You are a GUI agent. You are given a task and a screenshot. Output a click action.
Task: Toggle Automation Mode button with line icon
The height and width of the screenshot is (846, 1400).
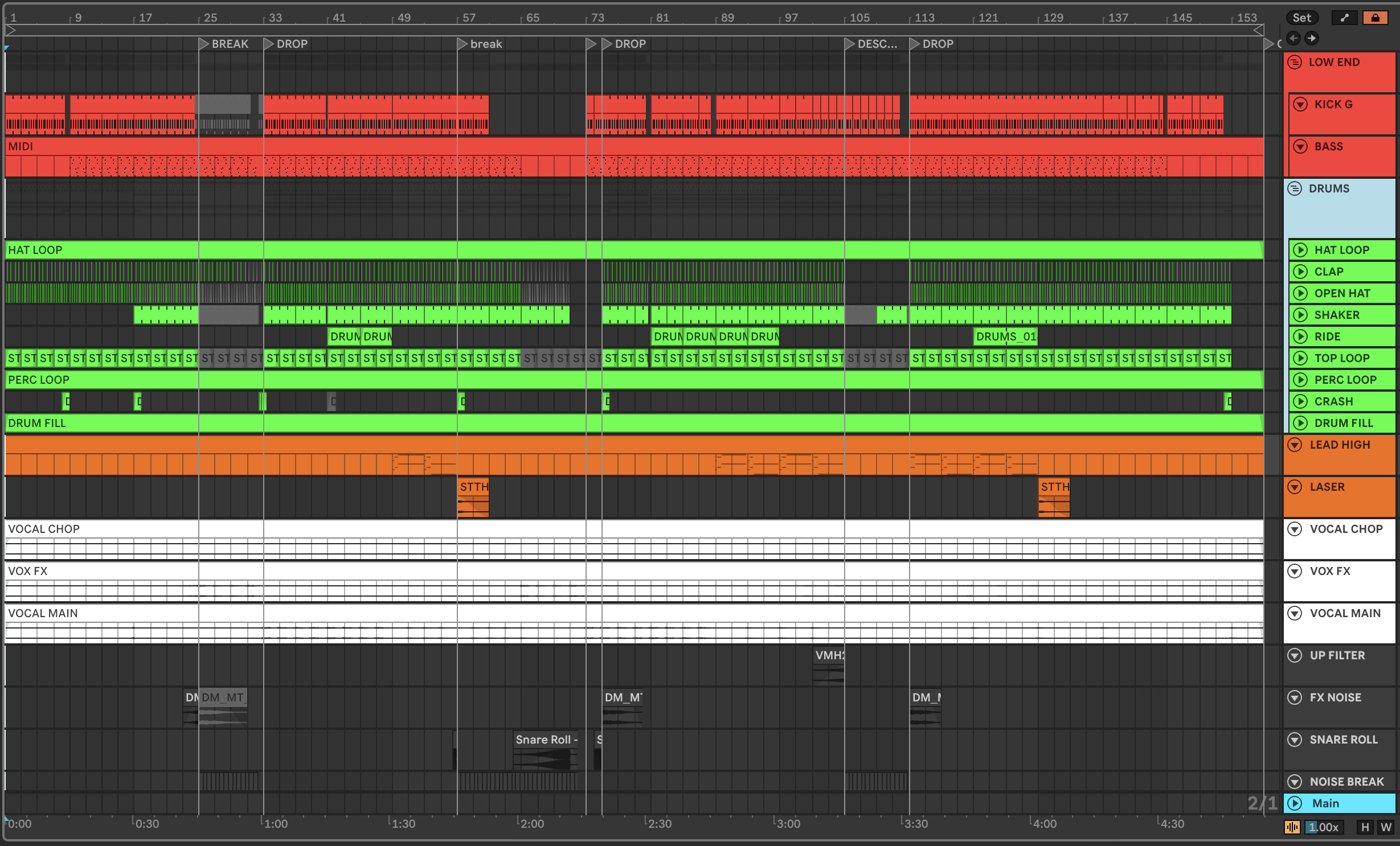pos(1344,18)
